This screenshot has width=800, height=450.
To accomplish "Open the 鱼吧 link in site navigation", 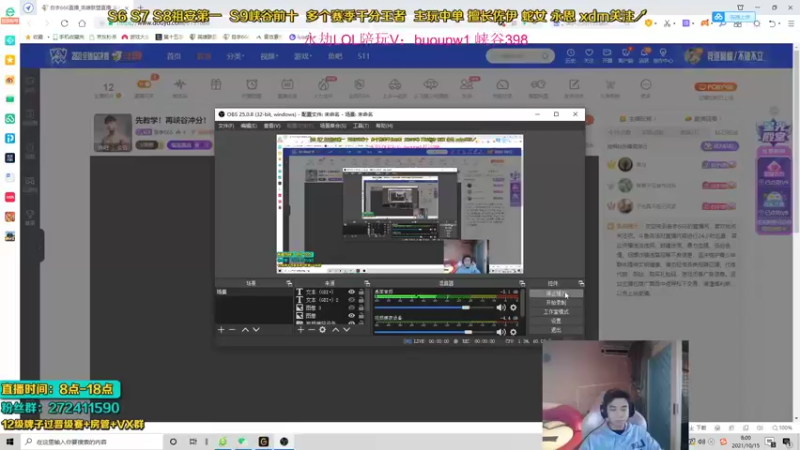I will [335, 56].
